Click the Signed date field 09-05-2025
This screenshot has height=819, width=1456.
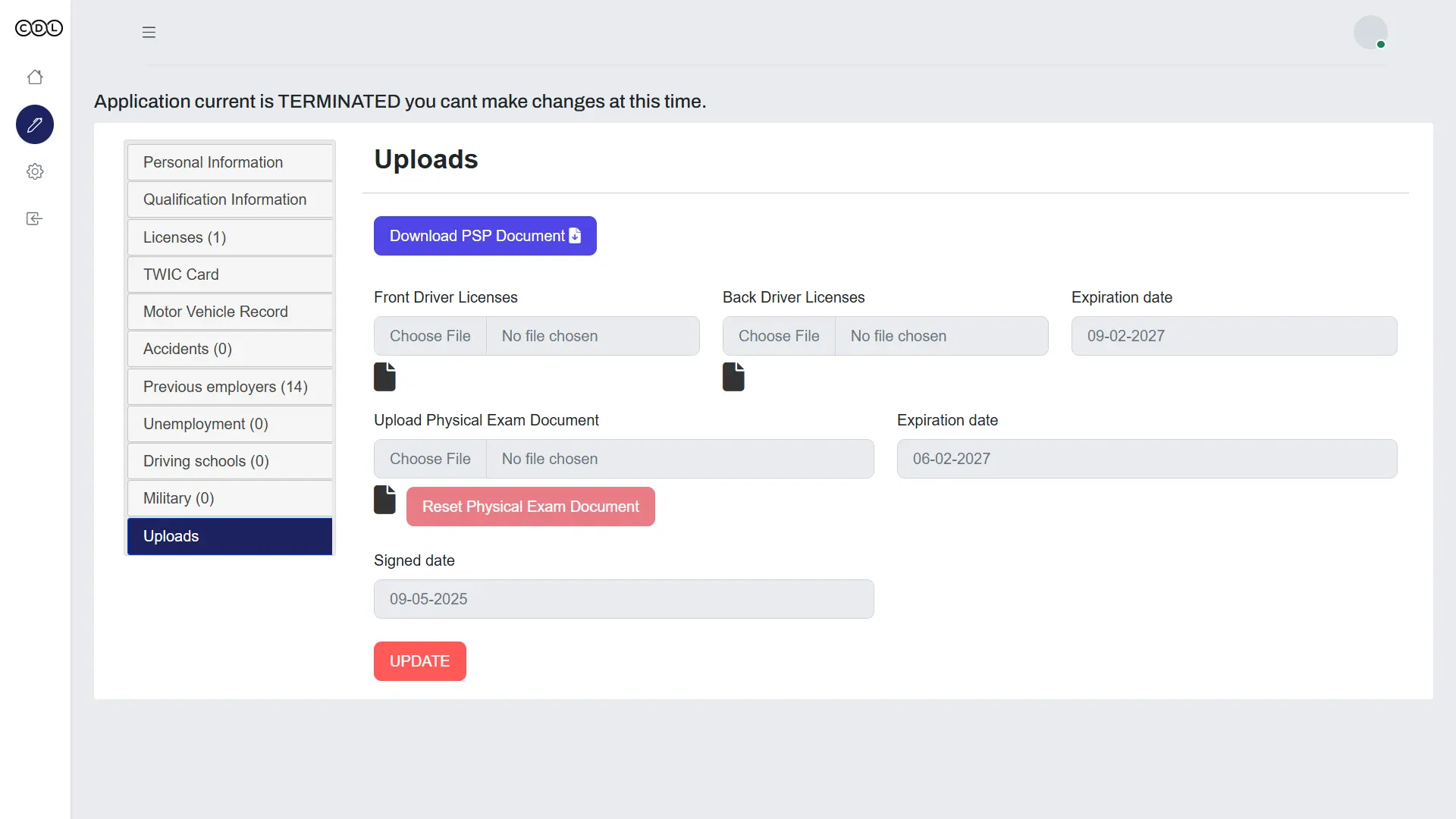624,599
